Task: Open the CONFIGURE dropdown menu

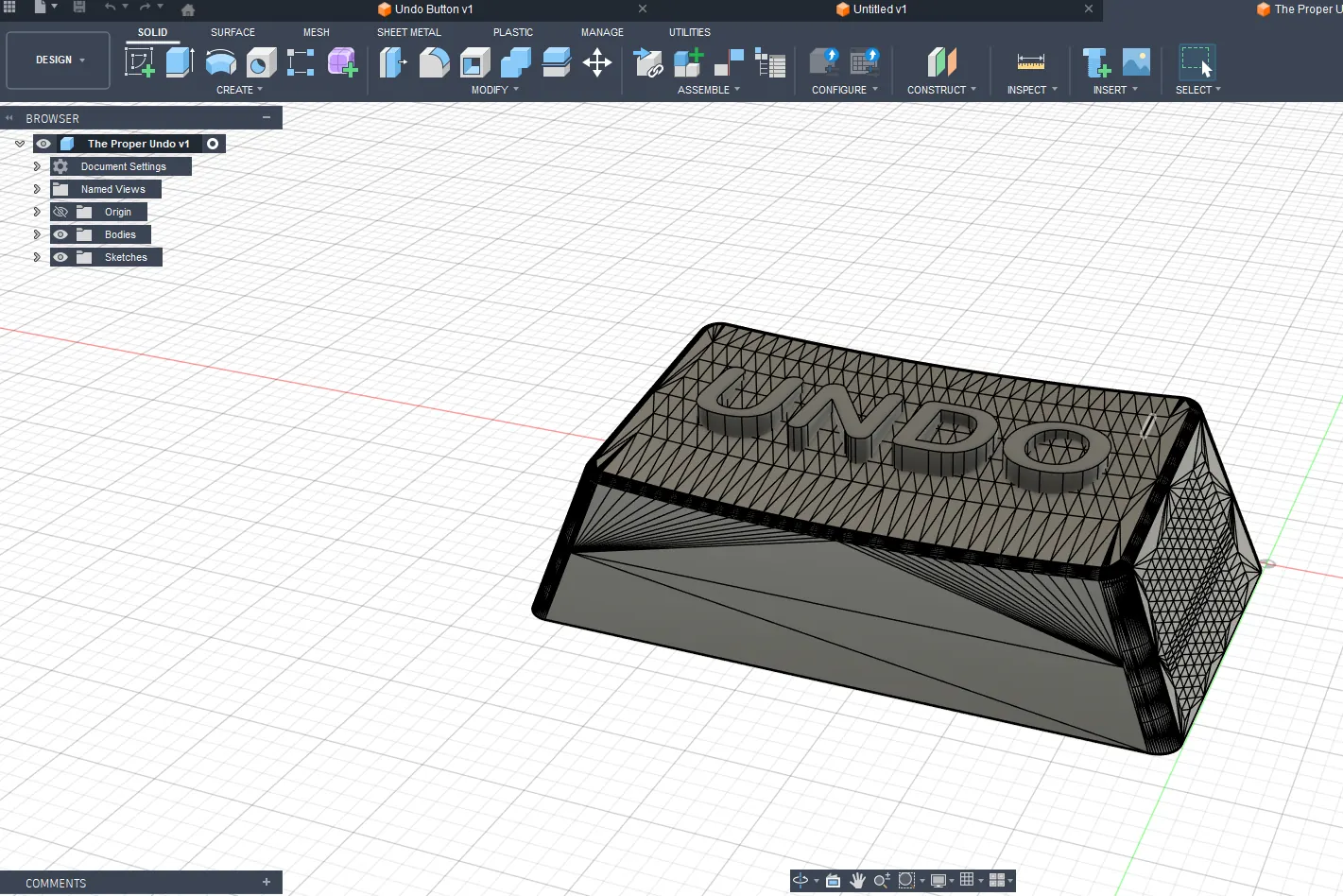Action: pyautogui.click(x=845, y=90)
